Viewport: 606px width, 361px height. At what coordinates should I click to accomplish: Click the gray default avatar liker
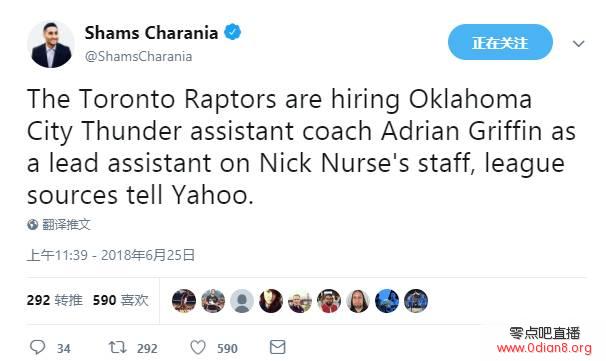pyautogui.click(x=242, y=301)
